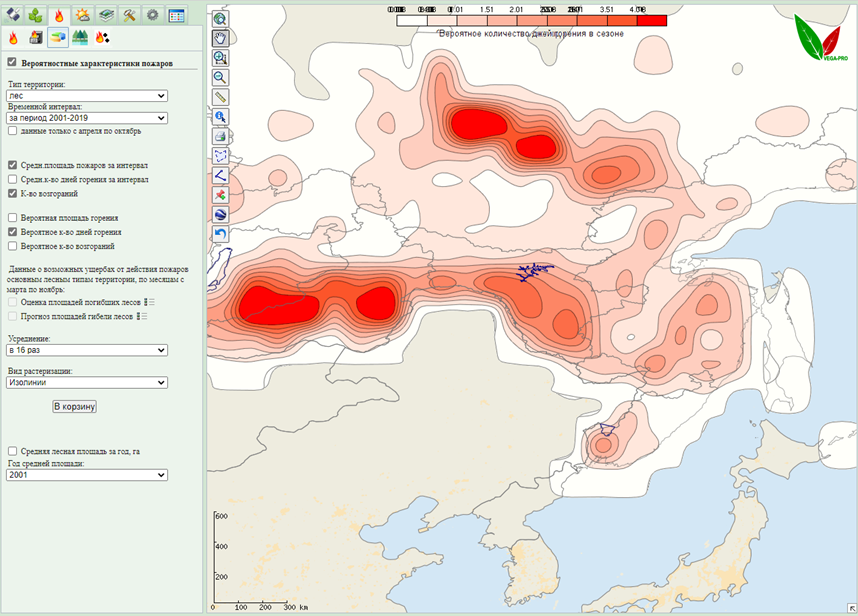
Task: Enable 'данные только с апреля по октябрь' checkbox
Action: pos(12,130)
